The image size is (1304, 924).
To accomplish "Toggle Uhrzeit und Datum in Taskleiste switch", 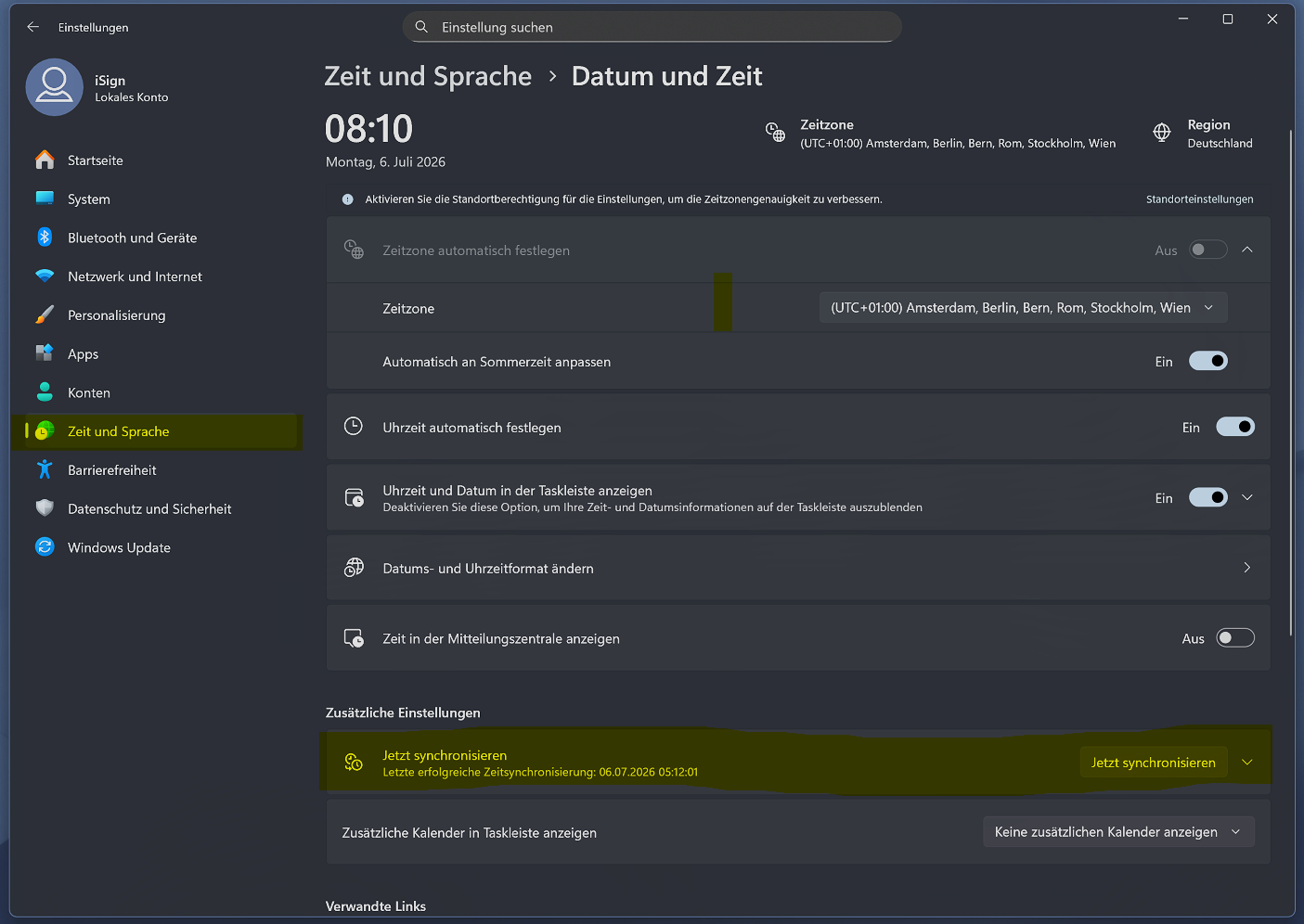I will (1208, 497).
